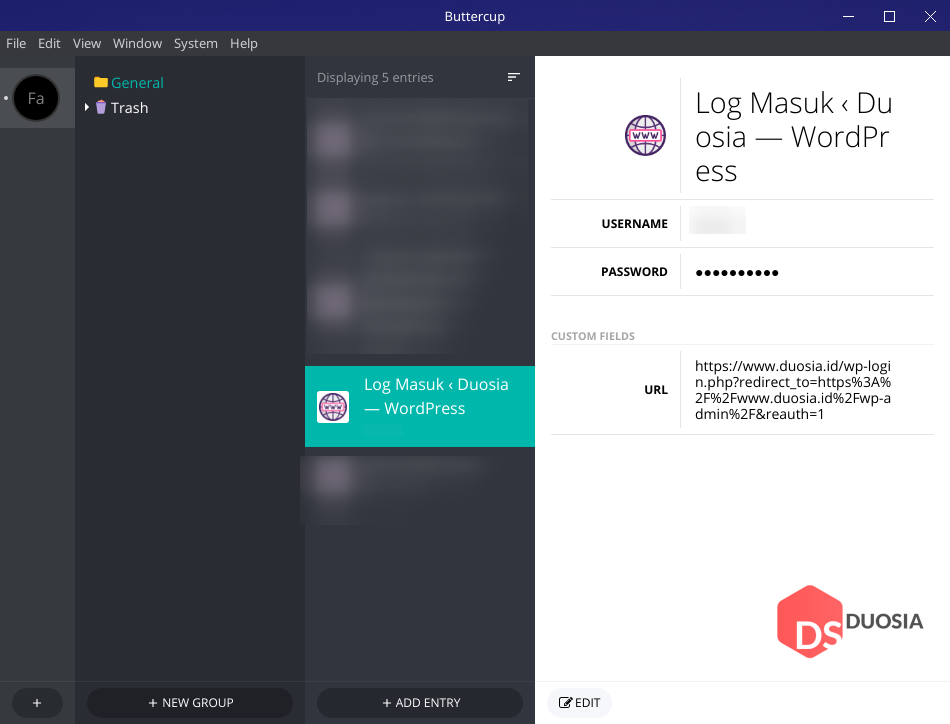The width and height of the screenshot is (950, 724).
Task: Click the Add vault plus button
Action: (37, 703)
